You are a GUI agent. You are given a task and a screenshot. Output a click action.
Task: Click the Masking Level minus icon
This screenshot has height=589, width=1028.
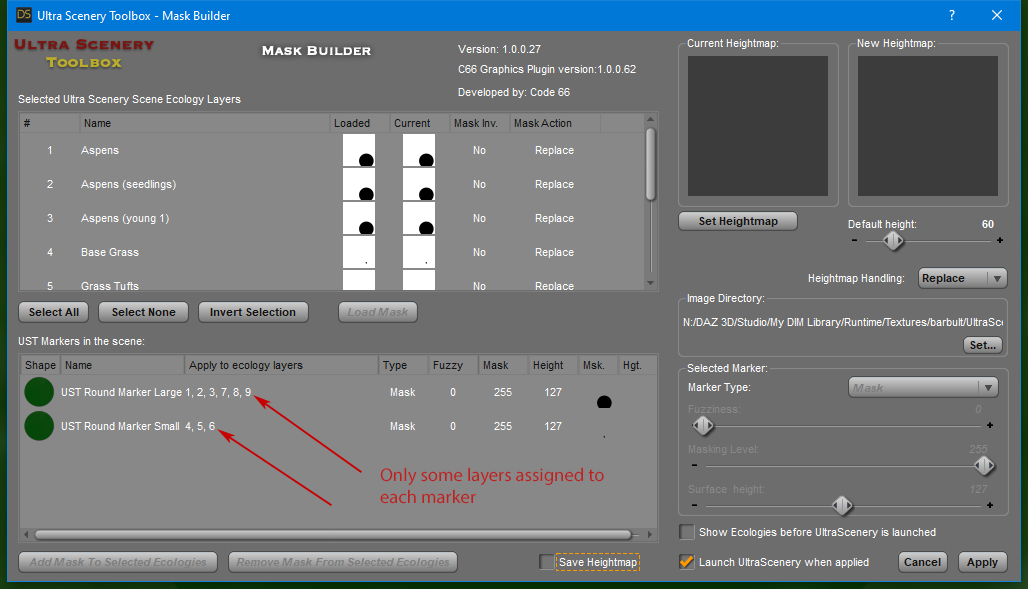click(694, 465)
